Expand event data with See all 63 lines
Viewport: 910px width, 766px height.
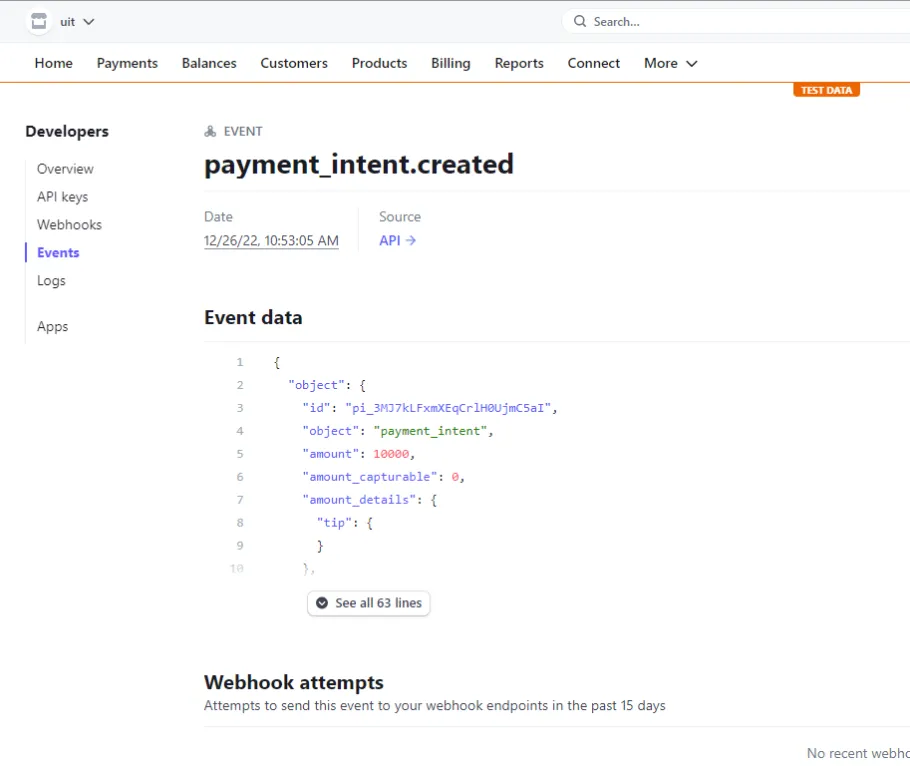368,603
